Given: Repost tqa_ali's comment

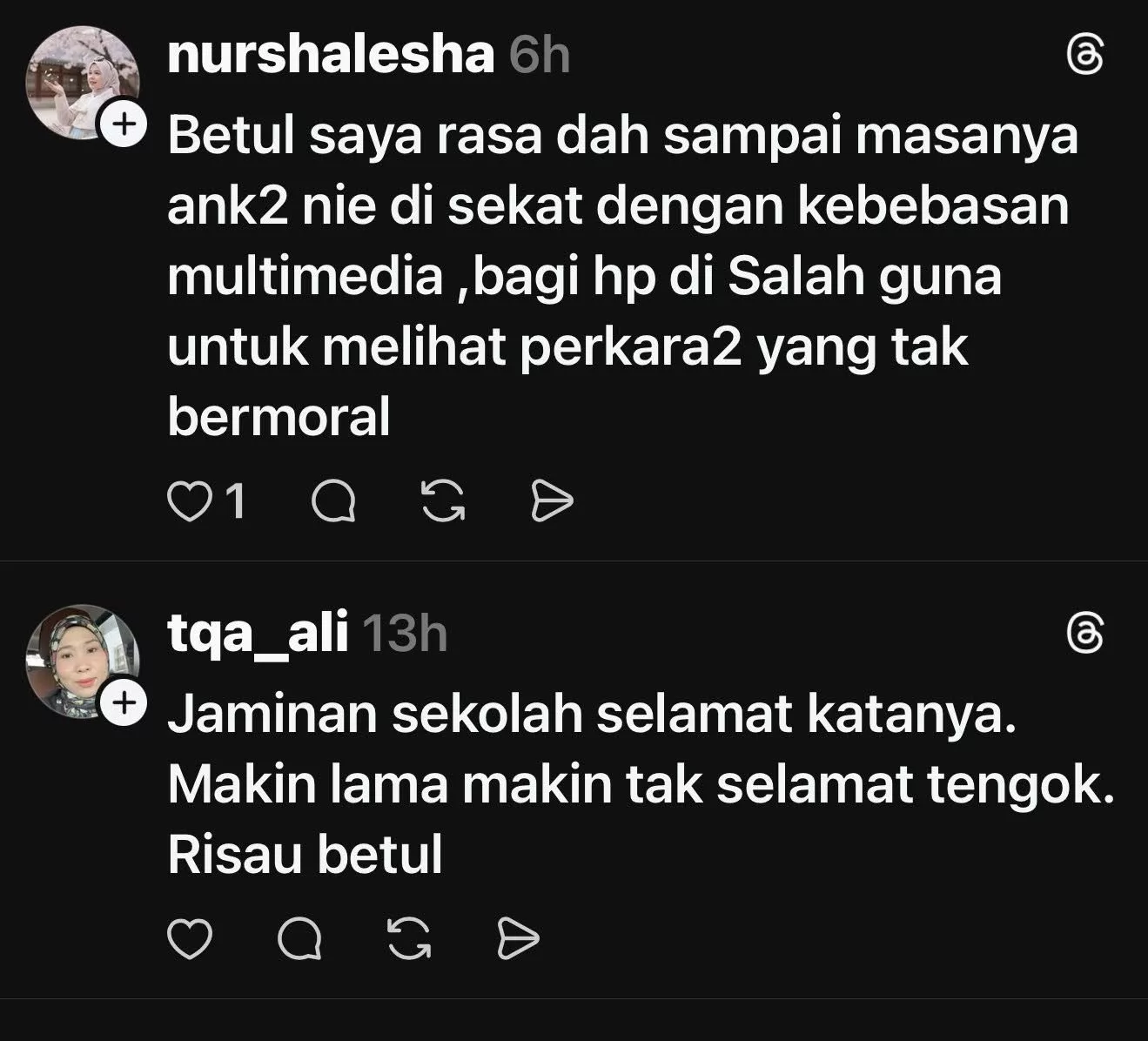Looking at the screenshot, I should tap(410, 939).
